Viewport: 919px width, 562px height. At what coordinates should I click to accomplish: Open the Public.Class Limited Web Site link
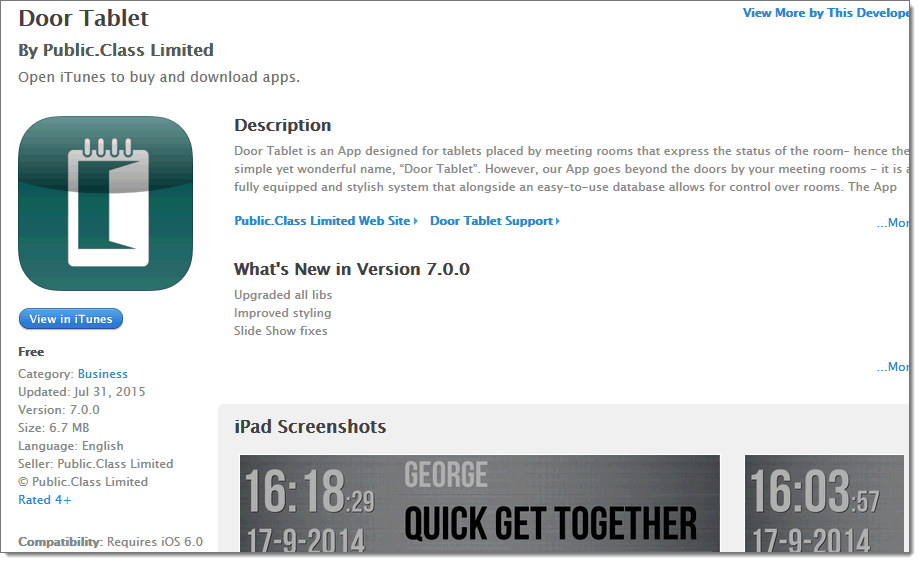point(322,221)
